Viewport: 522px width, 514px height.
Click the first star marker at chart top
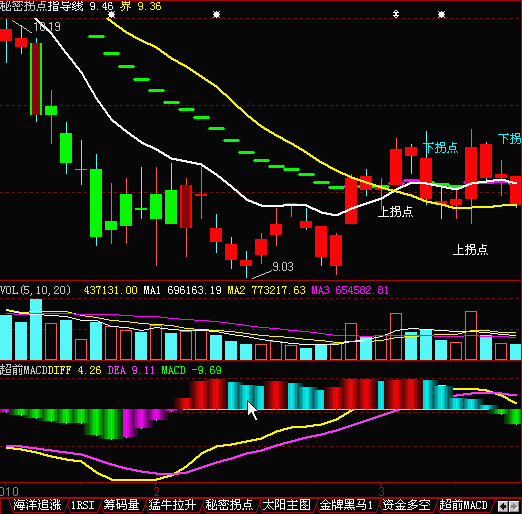point(112,14)
